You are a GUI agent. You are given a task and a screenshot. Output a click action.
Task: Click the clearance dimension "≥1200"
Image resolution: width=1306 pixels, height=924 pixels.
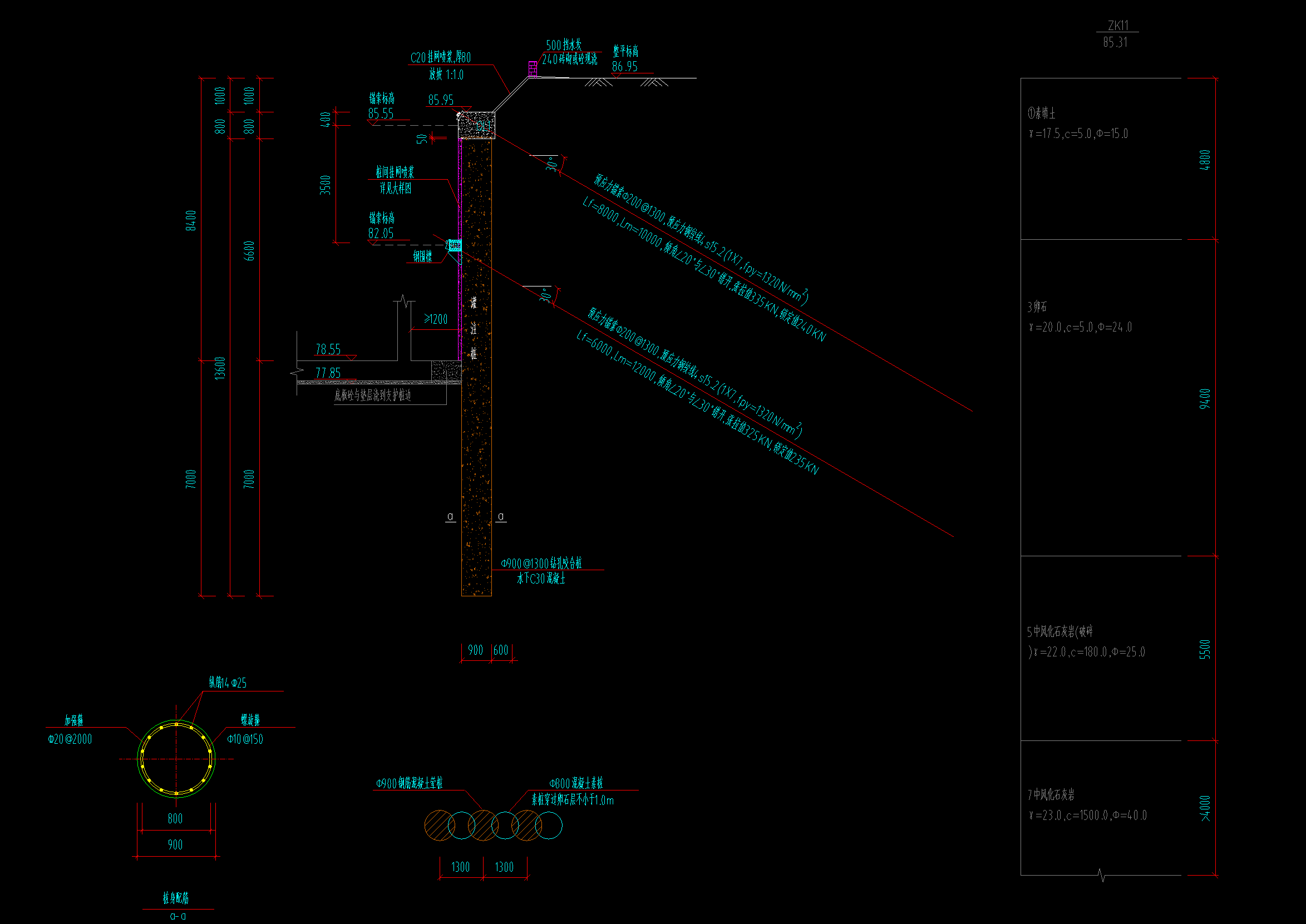436,319
